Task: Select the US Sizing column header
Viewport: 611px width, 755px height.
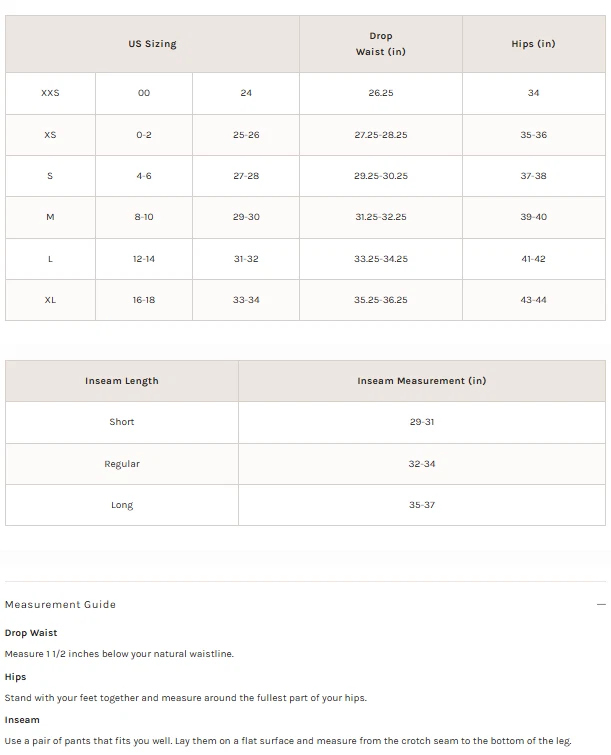Action: 152,44
